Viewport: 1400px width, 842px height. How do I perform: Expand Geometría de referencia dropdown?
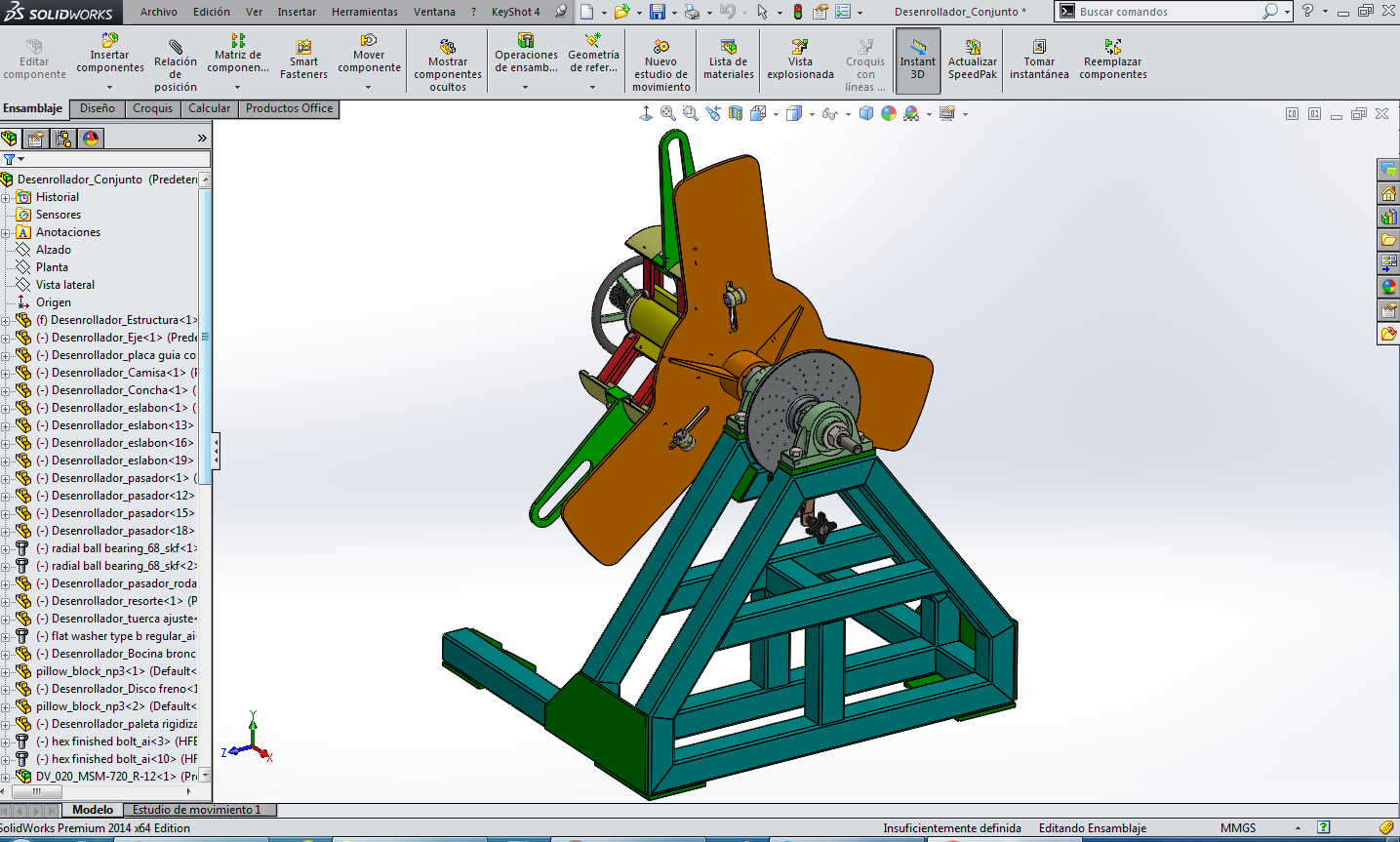(592, 87)
